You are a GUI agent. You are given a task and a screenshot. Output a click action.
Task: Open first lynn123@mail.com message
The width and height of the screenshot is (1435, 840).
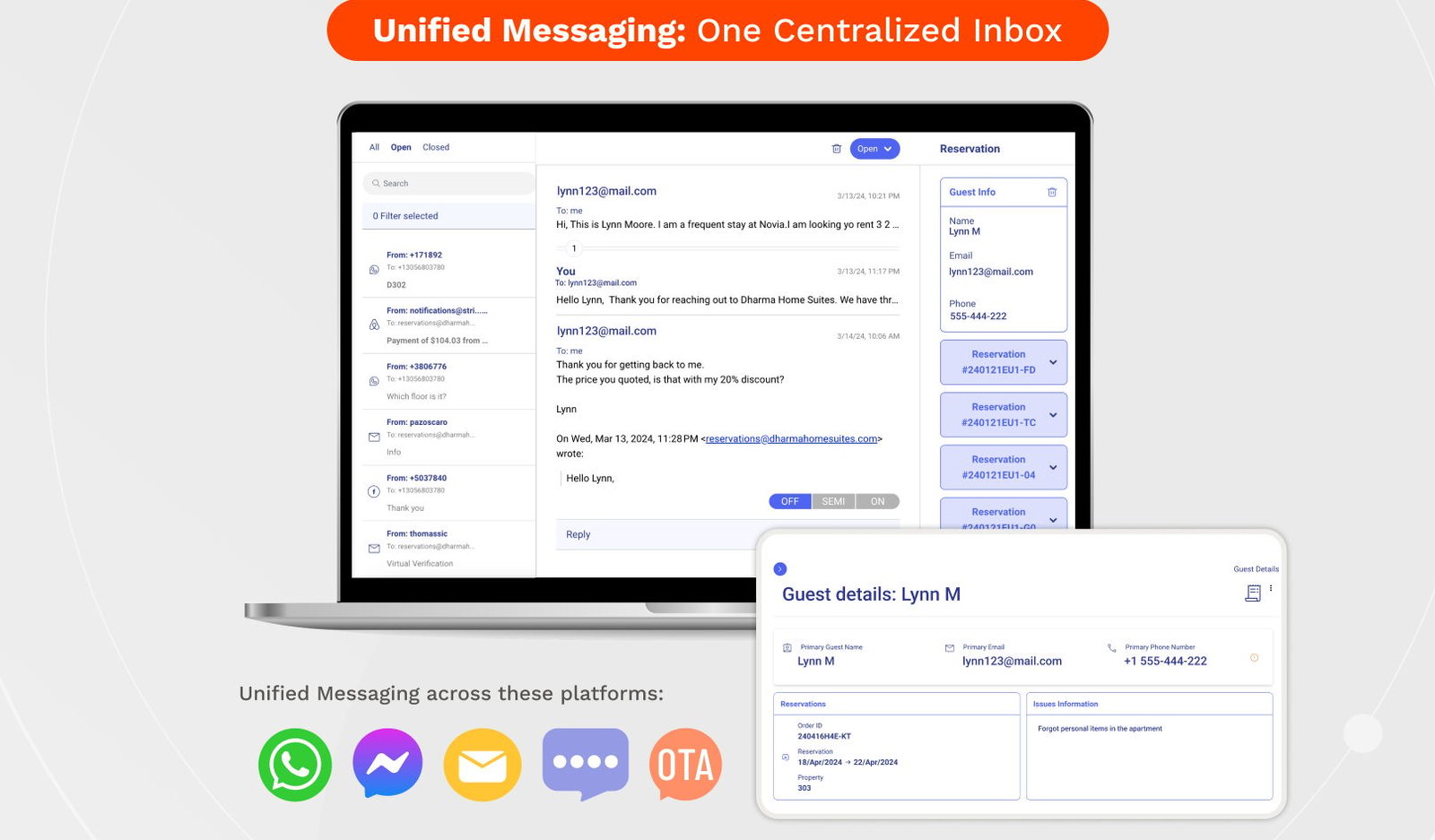(x=727, y=208)
